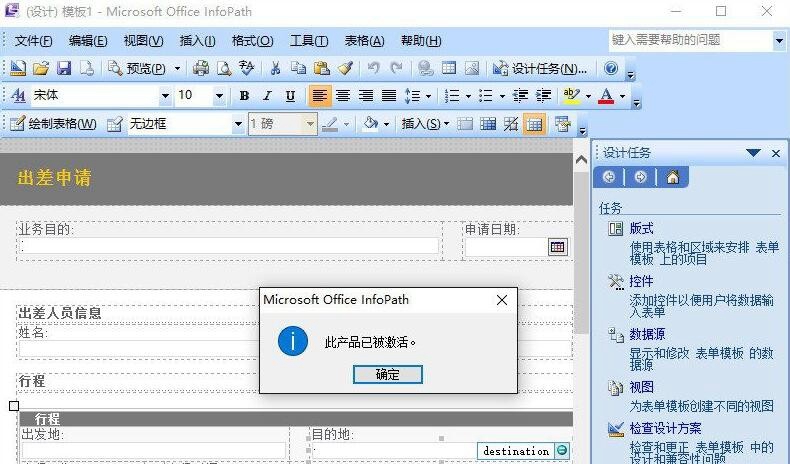Expand the numbering list dropdown arrow

(468, 96)
